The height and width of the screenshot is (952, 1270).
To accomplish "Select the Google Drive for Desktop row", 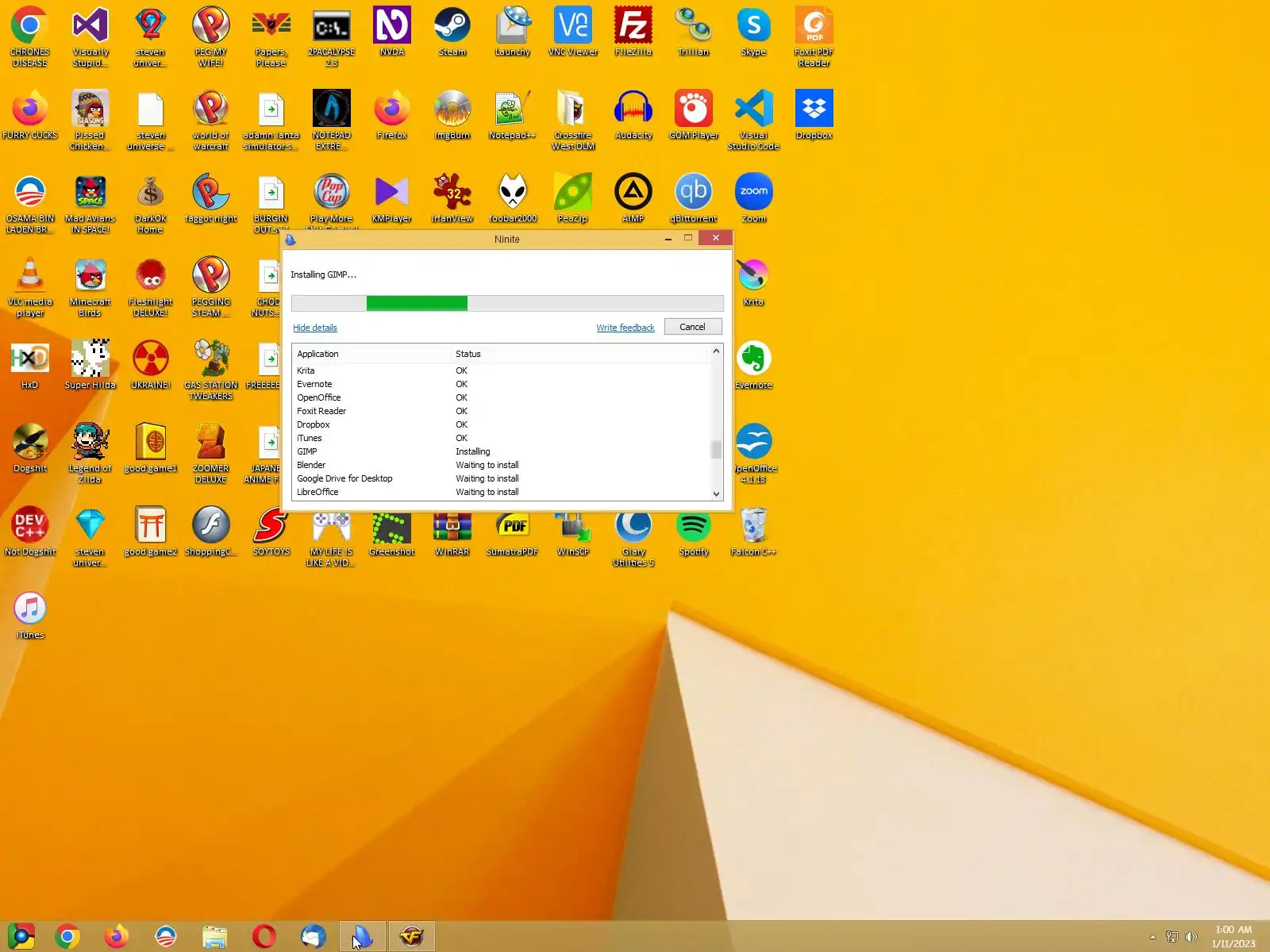I will tap(501, 478).
